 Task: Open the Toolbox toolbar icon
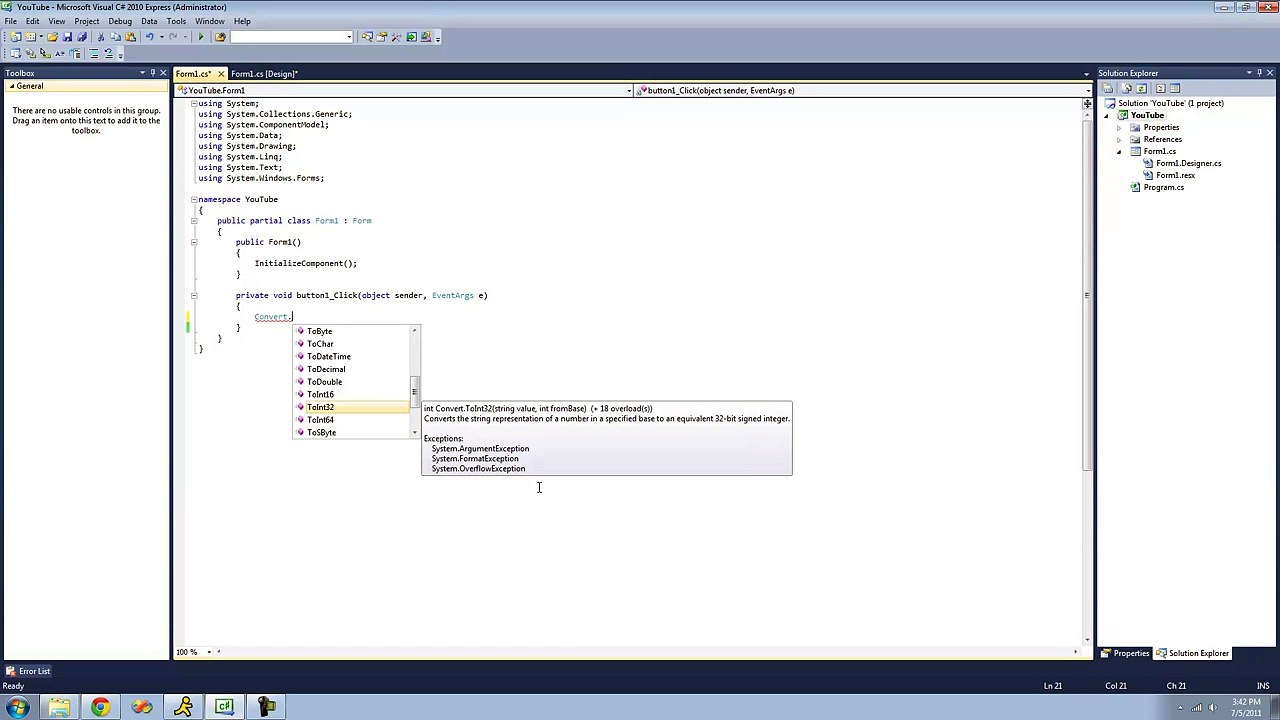coord(396,37)
